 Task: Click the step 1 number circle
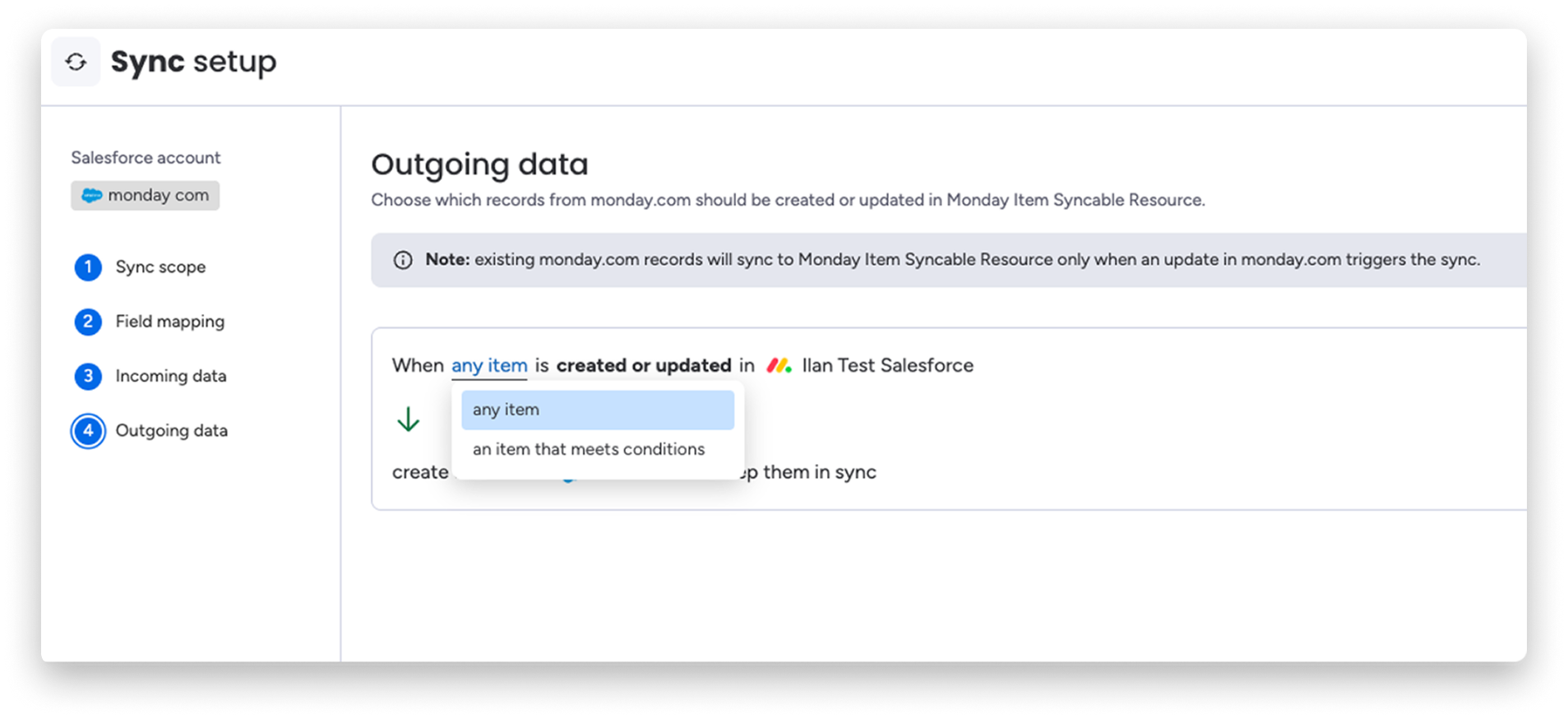(88, 267)
